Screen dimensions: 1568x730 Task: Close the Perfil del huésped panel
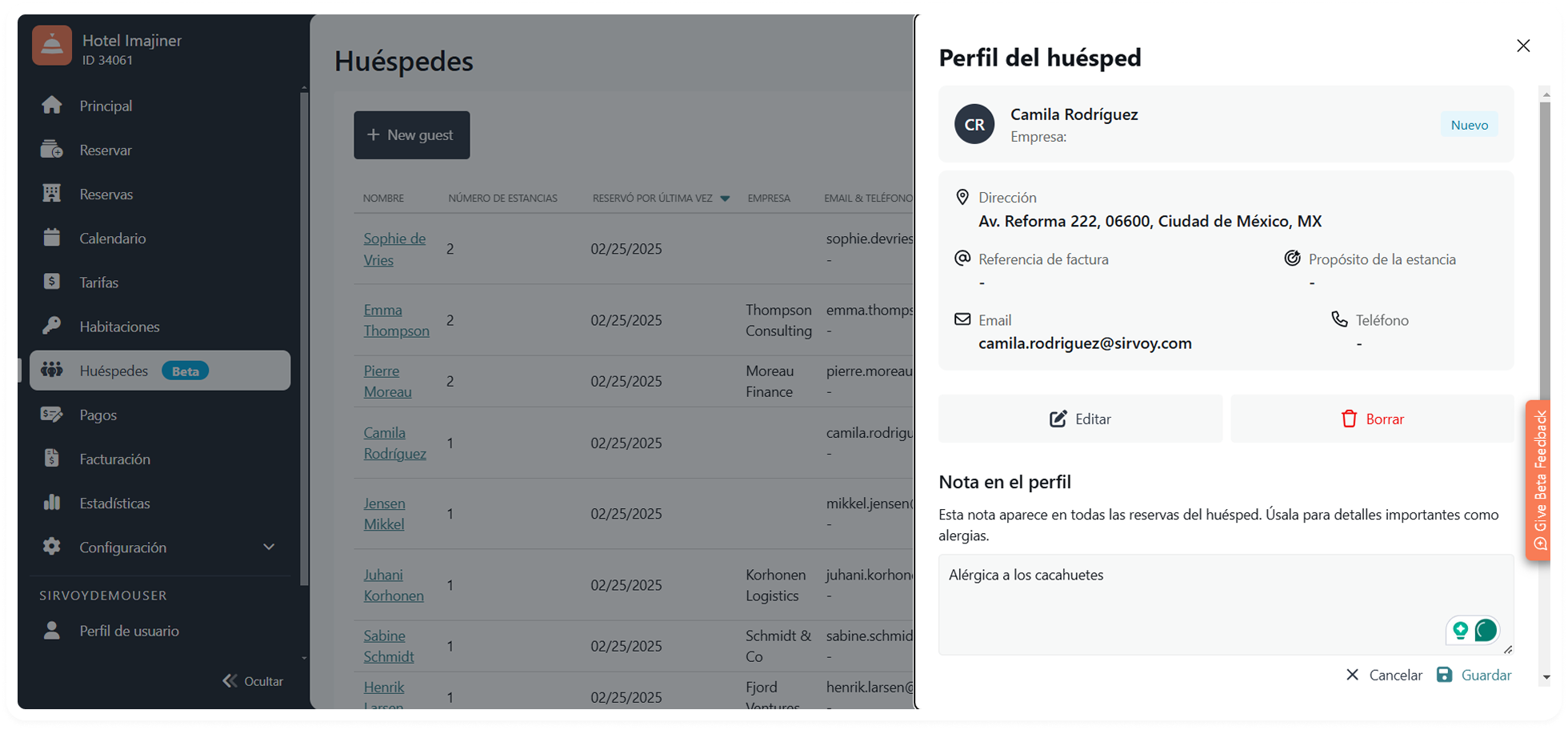[1523, 46]
